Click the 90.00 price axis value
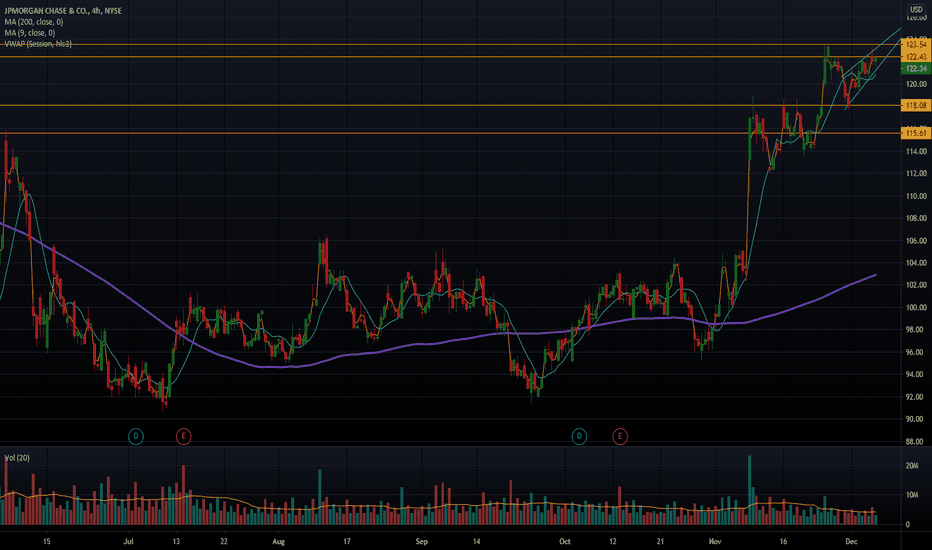The height and width of the screenshot is (550, 932). click(x=916, y=419)
